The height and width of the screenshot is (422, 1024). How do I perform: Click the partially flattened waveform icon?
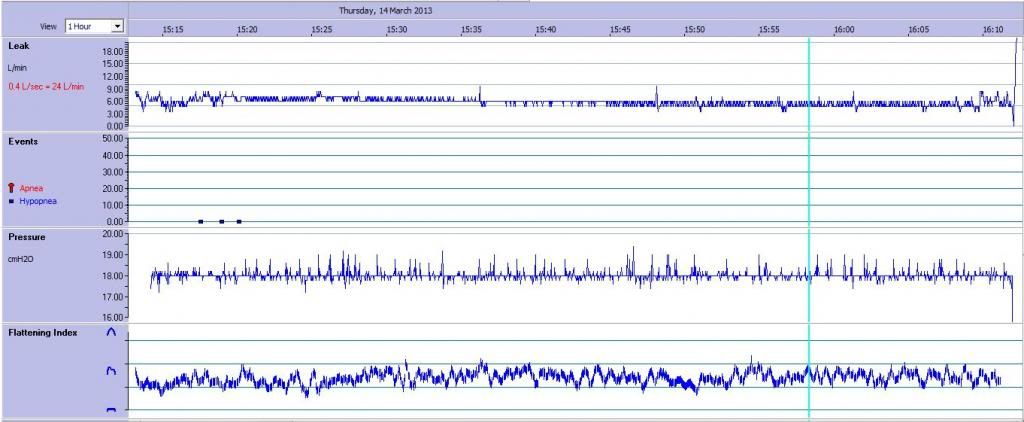[x=111, y=371]
